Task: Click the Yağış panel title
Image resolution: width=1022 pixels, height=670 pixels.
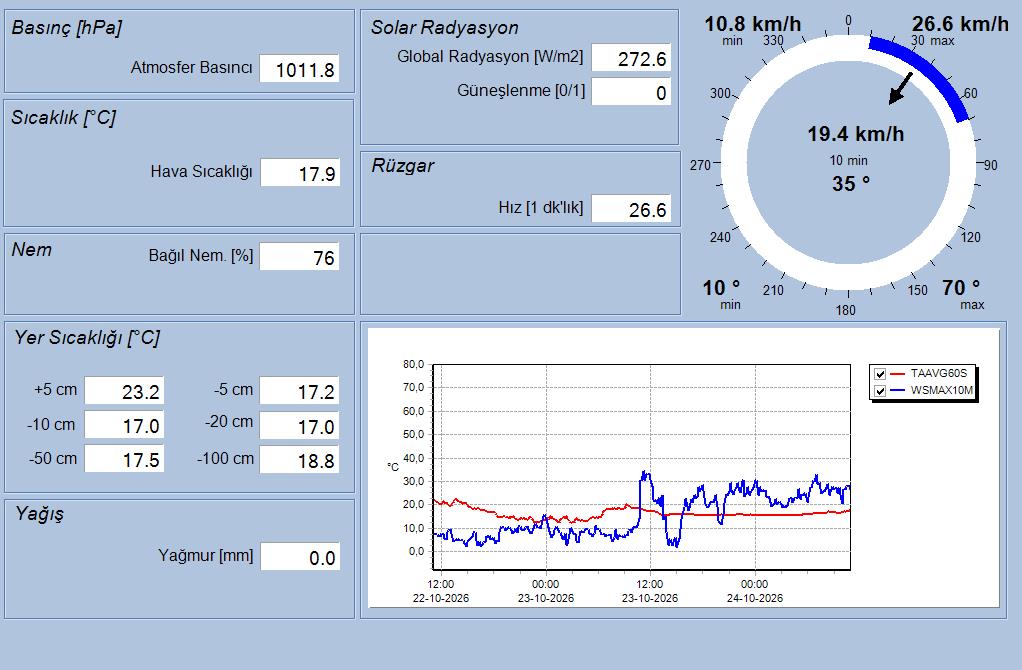Action: pos(40,514)
